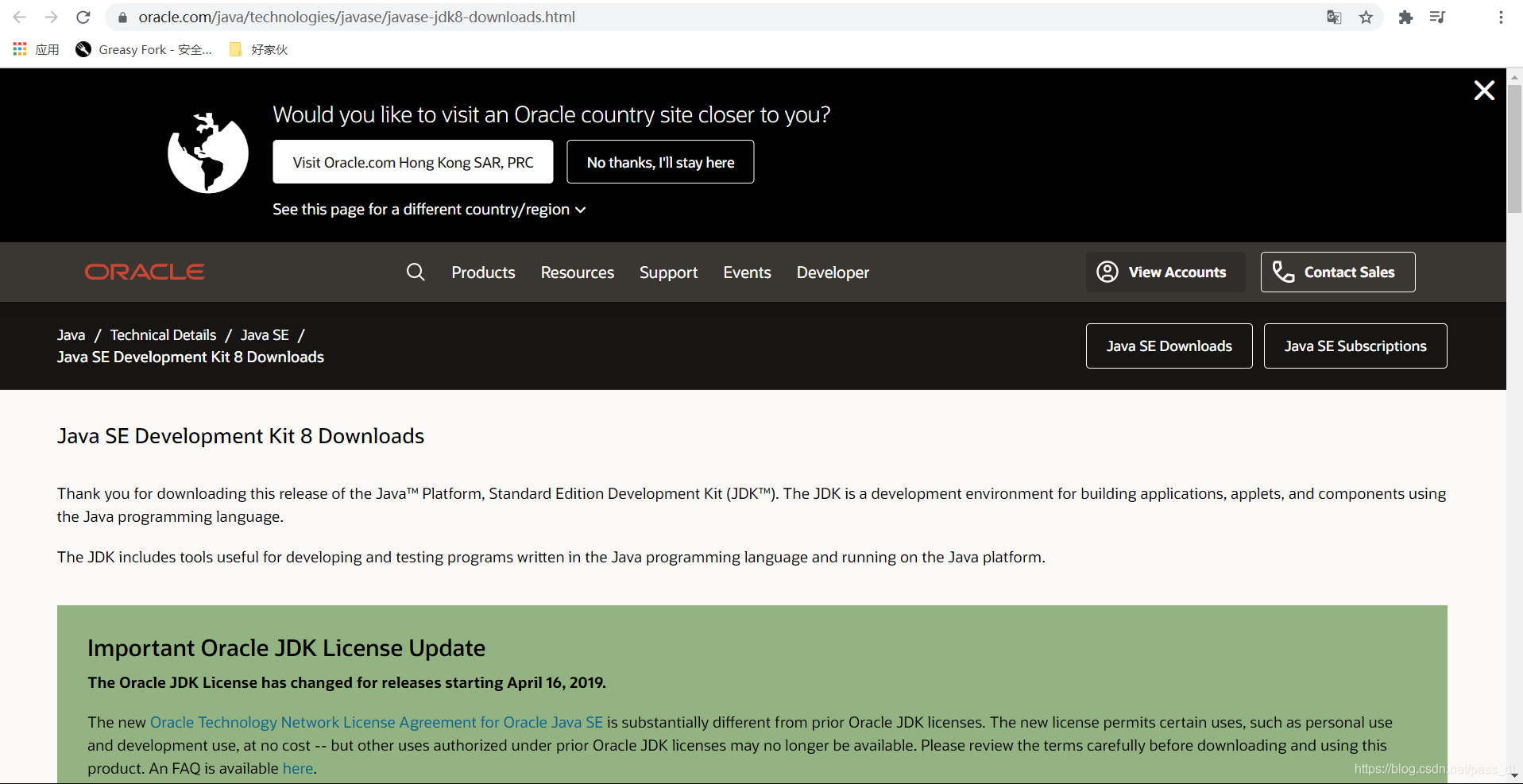Open Greasy Fork bookmark
Viewport: 1523px width, 784px height.
pyautogui.click(x=144, y=49)
